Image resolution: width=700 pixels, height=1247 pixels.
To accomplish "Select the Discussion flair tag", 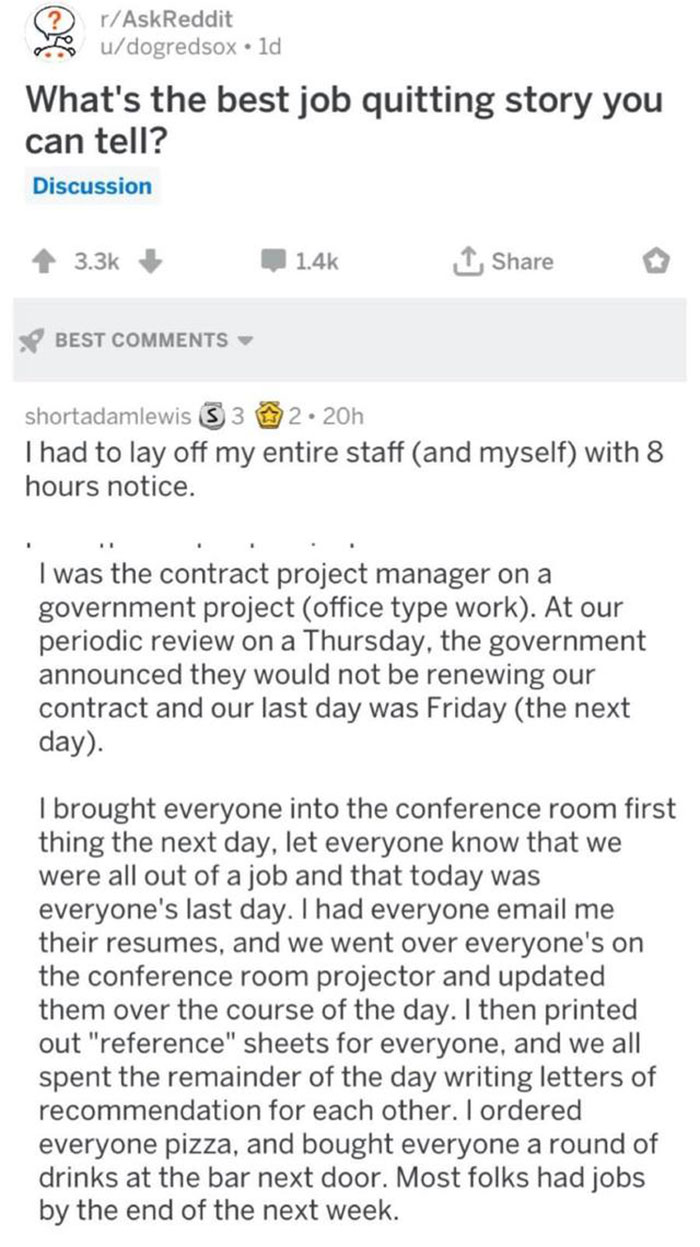I will [92, 185].
